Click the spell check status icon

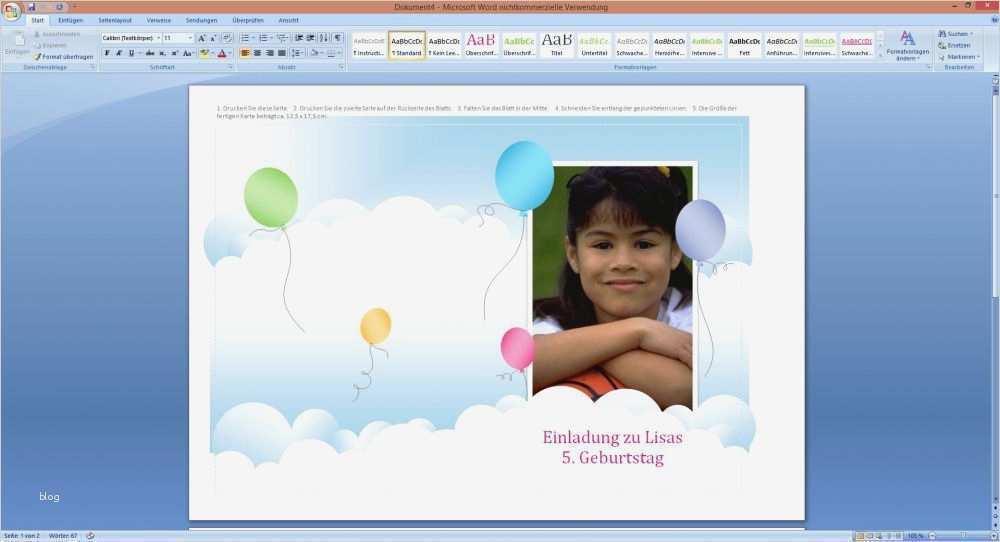91,536
